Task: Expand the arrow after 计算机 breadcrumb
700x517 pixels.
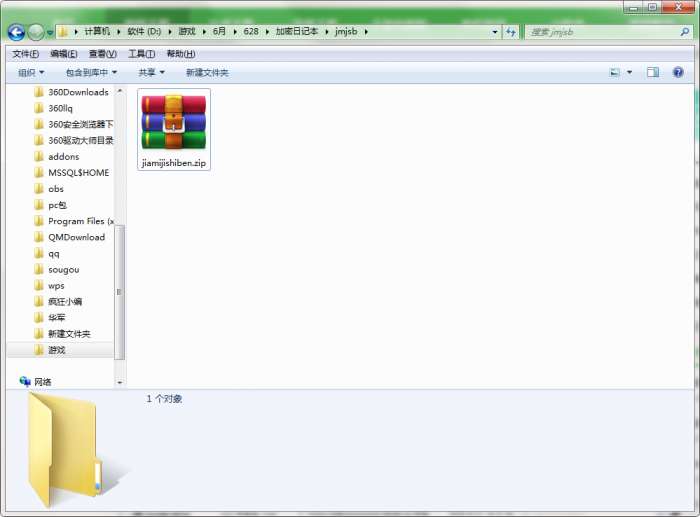Action: 119,32
